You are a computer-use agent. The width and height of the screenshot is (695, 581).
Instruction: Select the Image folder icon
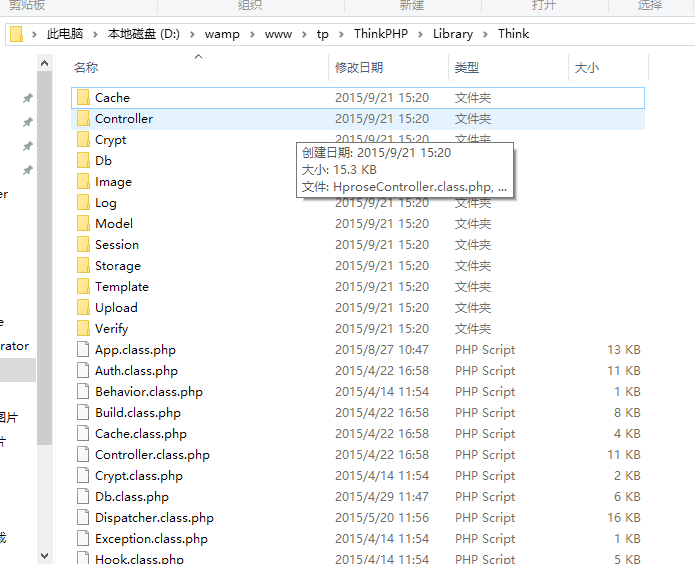coord(83,182)
